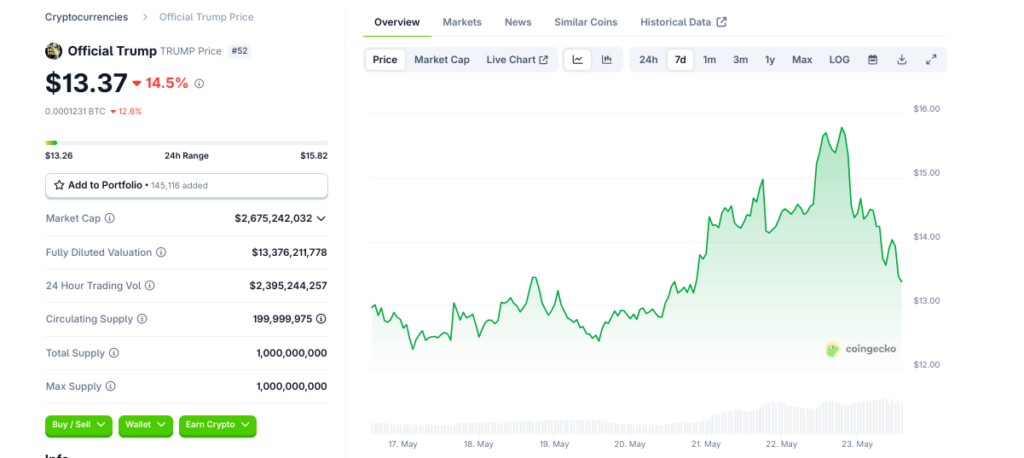Click the volume bars below the chart

coord(637,417)
